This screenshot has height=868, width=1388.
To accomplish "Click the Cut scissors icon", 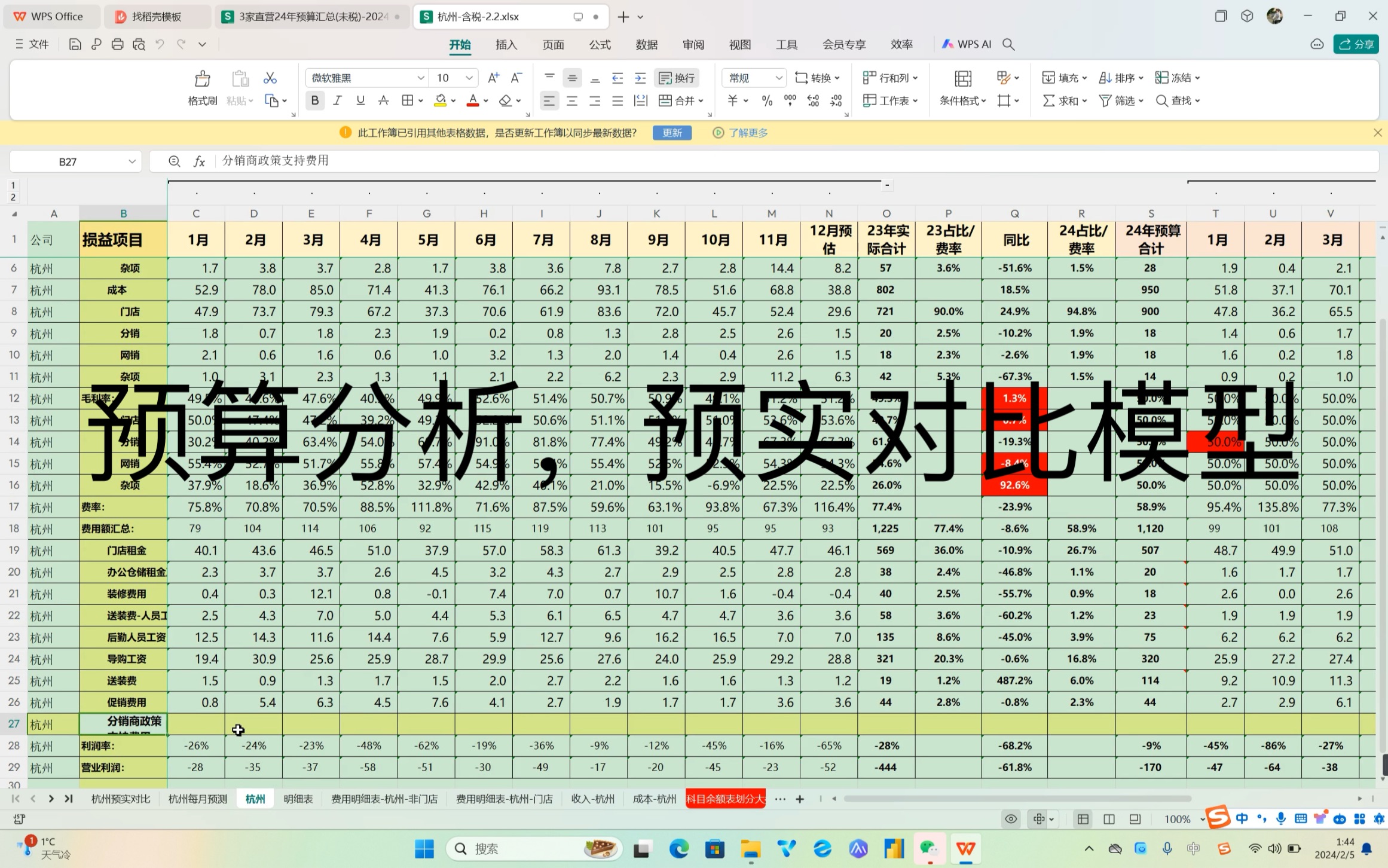I will (x=270, y=78).
